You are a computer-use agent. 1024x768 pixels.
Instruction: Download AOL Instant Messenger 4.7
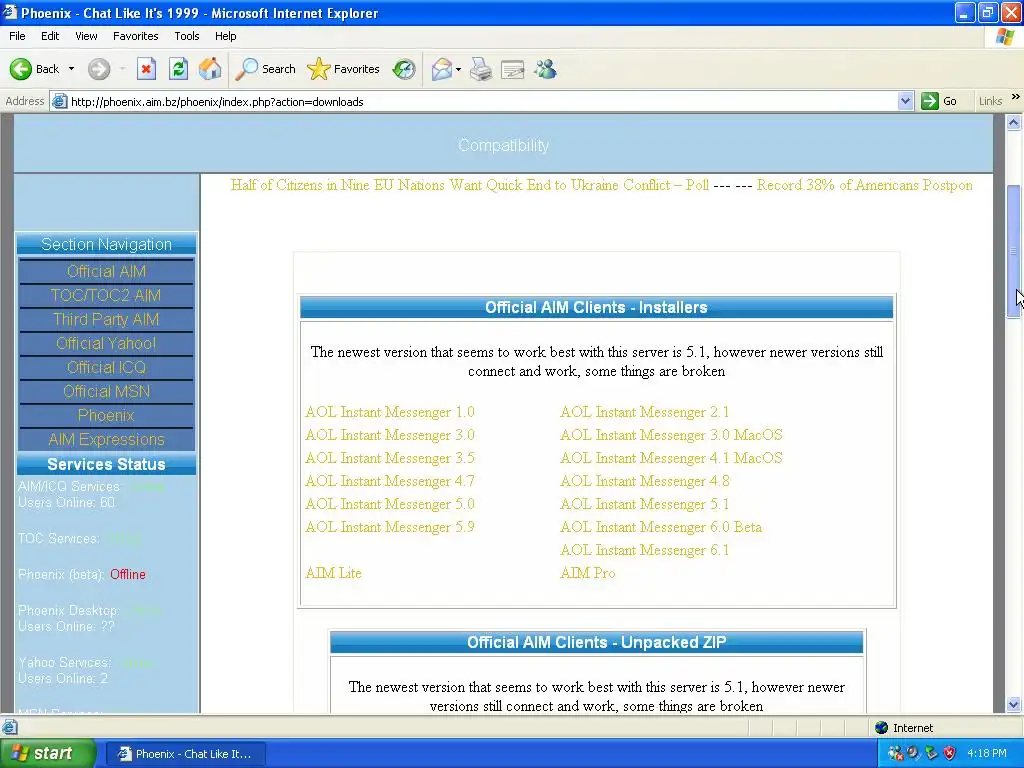tap(390, 481)
